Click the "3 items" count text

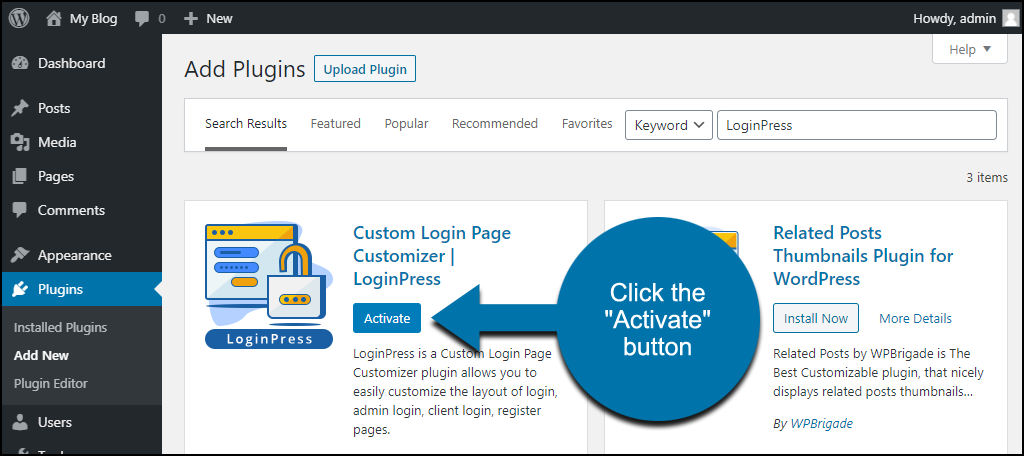point(987,177)
